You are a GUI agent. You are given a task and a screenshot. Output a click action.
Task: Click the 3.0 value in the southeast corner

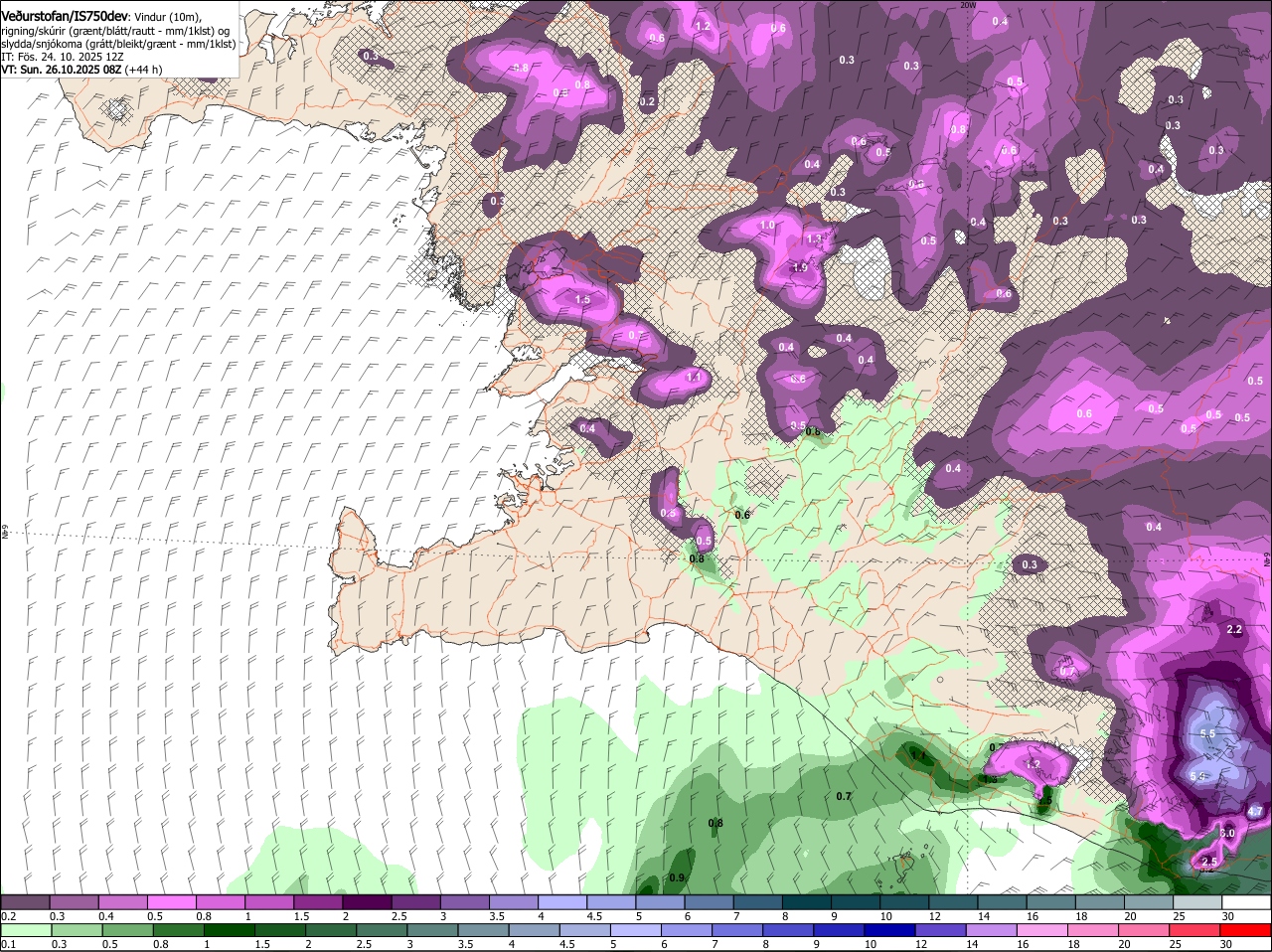click(x=1227, y=833)
